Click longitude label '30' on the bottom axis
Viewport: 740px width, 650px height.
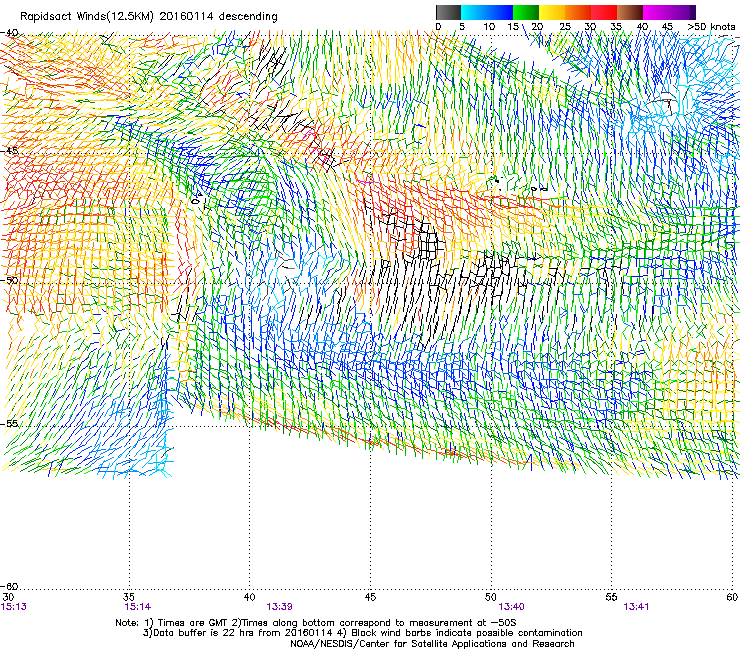[8, 597]
